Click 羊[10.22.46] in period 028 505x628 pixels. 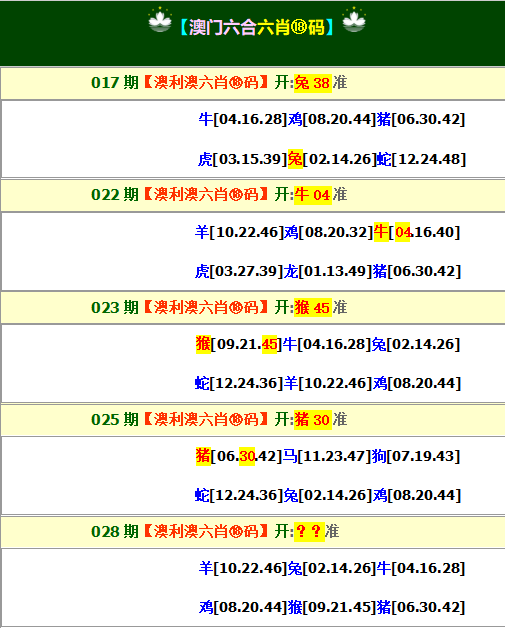coord(243,568)
